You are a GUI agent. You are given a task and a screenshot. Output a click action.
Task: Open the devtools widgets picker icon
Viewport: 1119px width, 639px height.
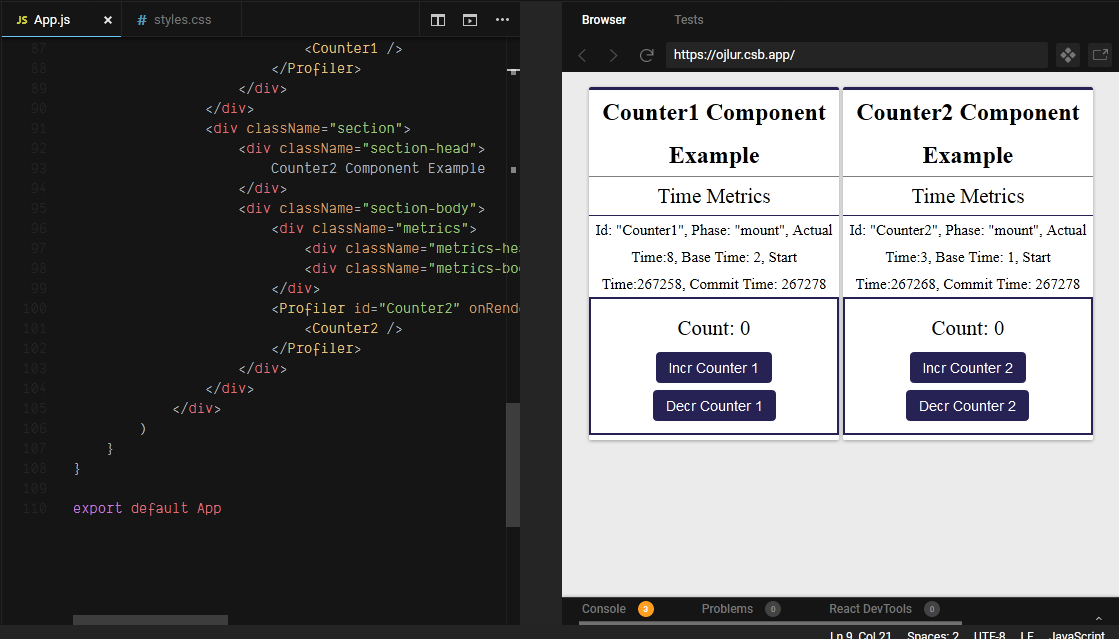tap(1068, 55)
